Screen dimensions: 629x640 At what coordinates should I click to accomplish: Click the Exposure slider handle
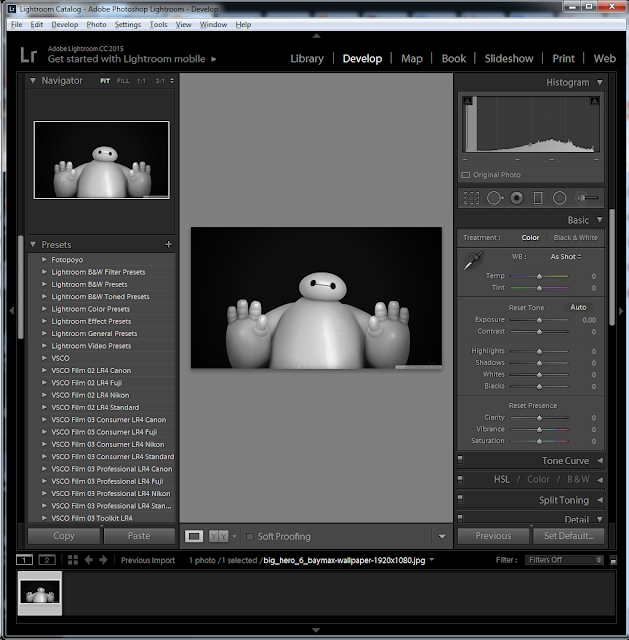(539, 320)
